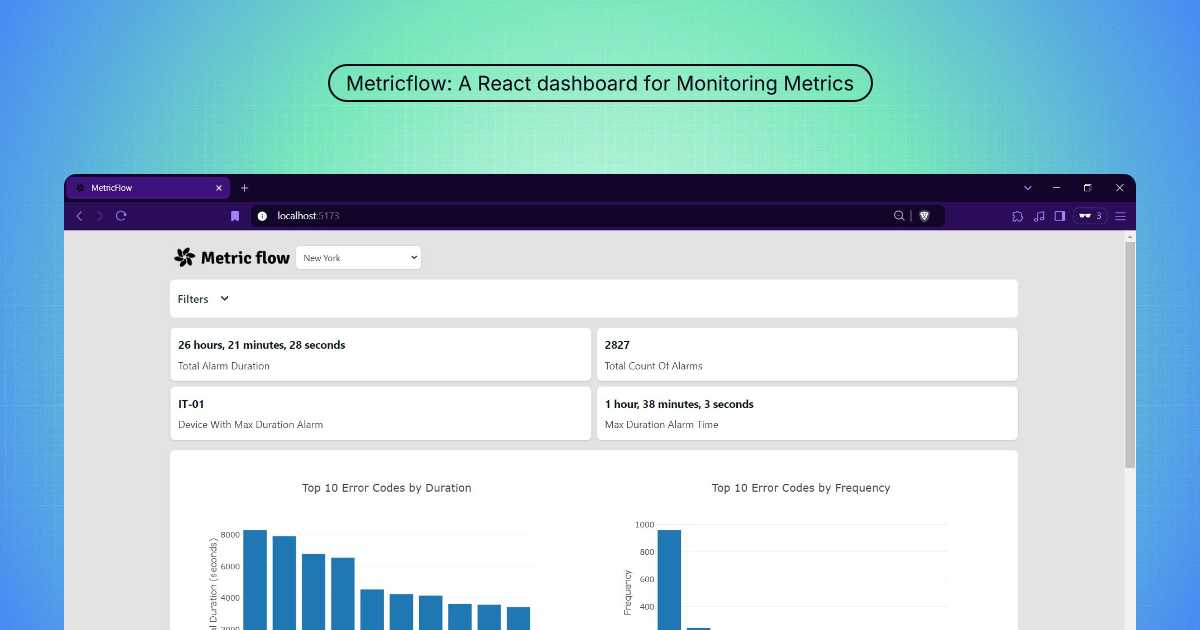Open a new tab with the plus button
Screen dimensions: 1200x630
(244, 188)
